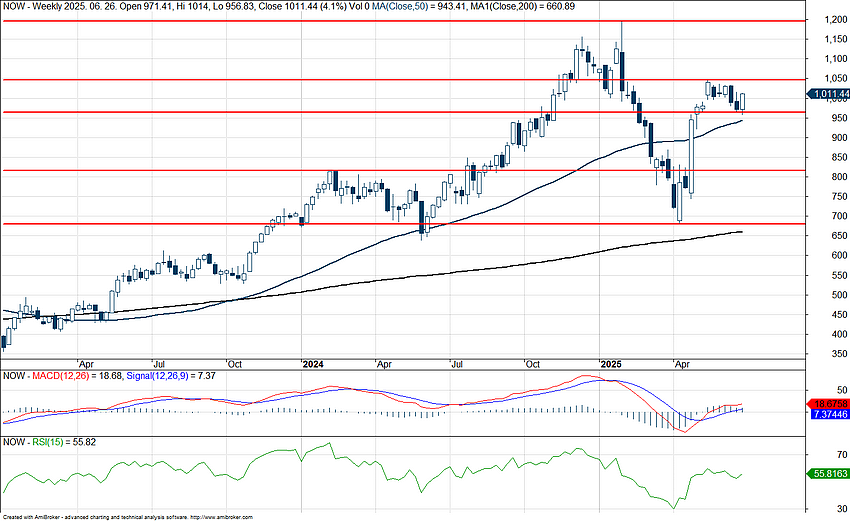This screenshot has height=521, width=850.
Task: Click the Jul date label following 2024
Action: [x=456, y=364]
